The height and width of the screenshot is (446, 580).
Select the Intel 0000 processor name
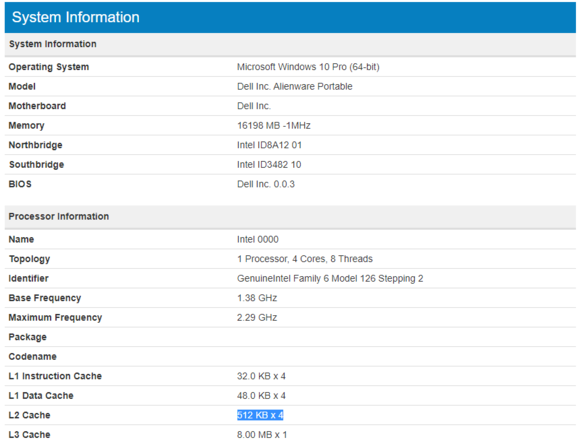(x=258, y=240)
